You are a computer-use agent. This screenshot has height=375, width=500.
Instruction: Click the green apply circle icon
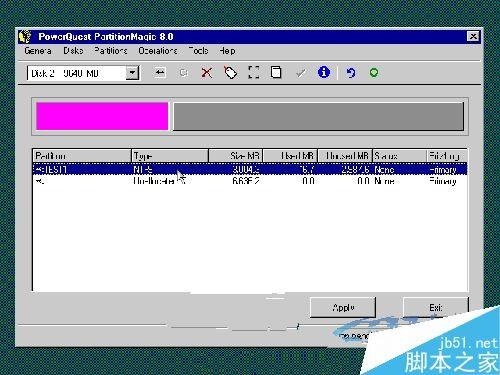pos(374,72)
